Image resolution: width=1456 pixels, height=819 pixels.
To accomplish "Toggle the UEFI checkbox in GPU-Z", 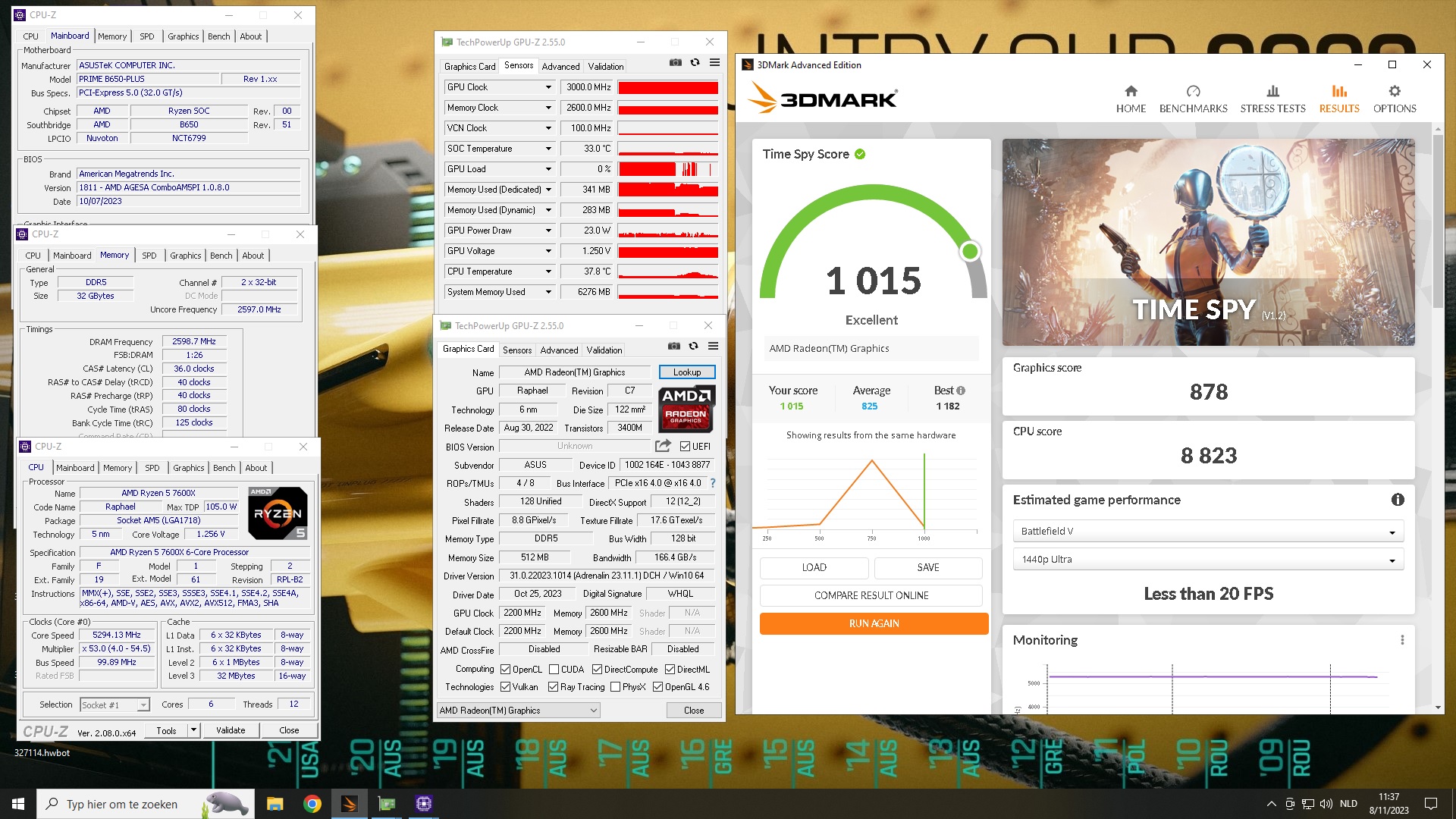I will coord(685,447).
